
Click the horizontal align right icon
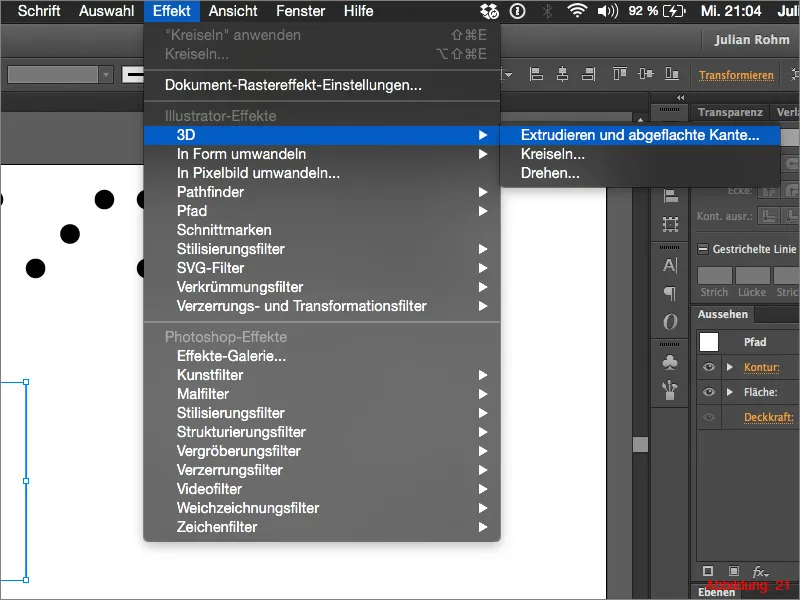click(589, 74)
